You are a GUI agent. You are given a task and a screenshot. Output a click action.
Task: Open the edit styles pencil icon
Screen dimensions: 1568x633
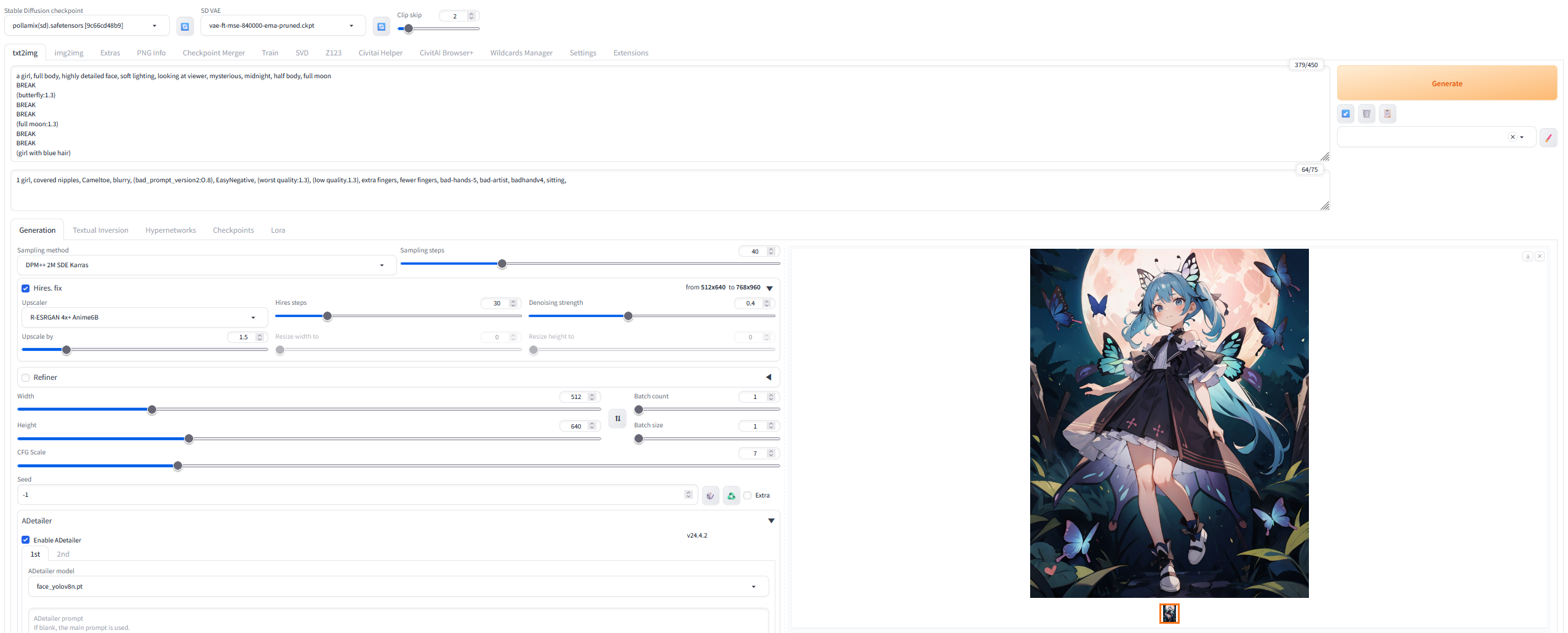(1548, 137)
